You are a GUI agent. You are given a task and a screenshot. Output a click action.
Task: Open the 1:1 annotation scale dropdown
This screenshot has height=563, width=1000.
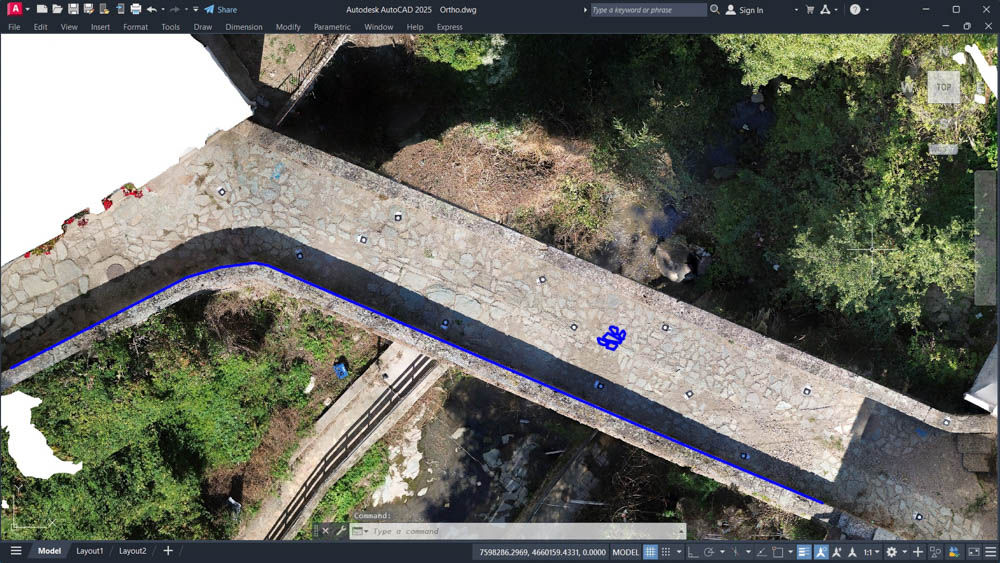coord(871,552)
